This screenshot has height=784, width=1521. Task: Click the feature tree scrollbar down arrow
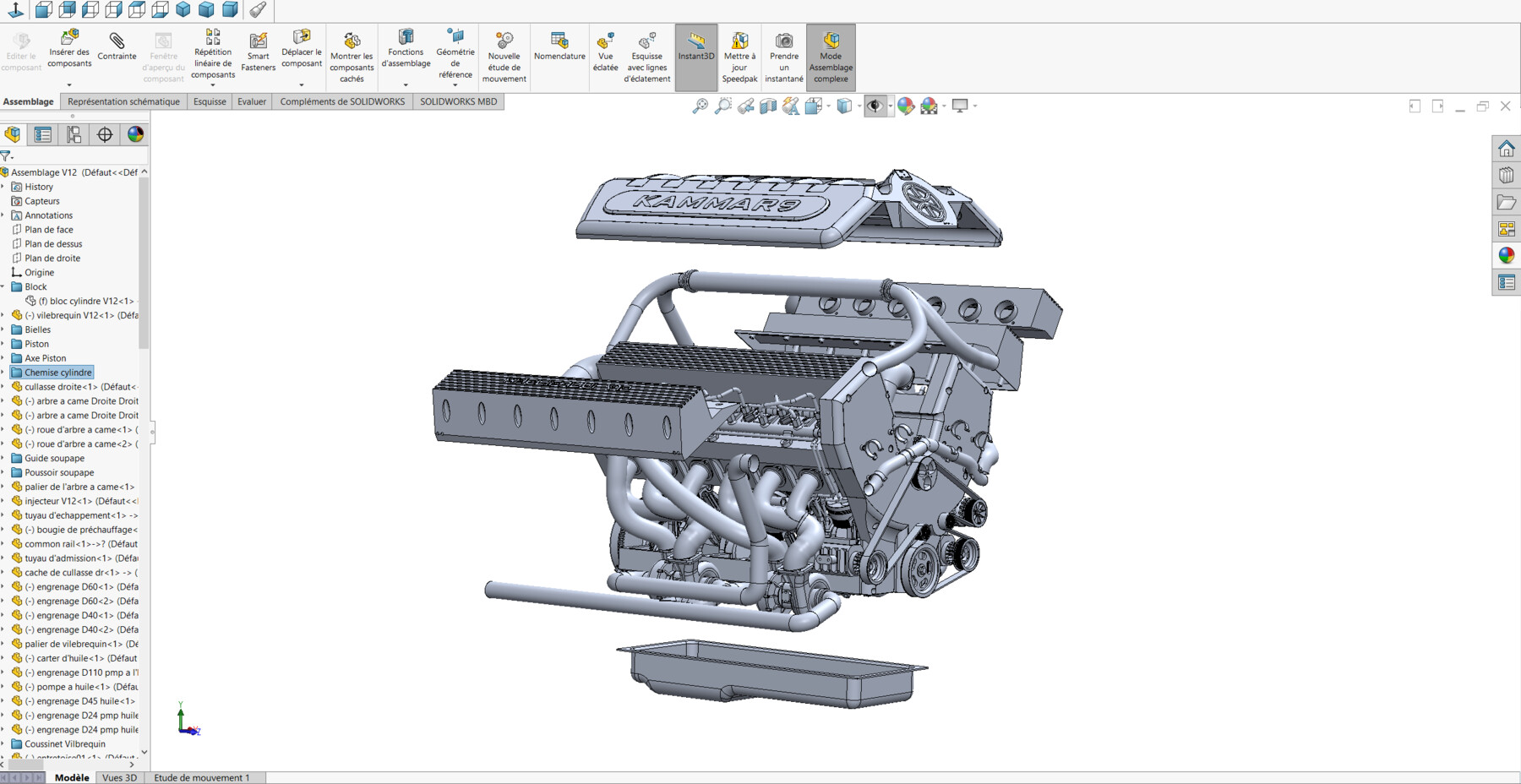pyautogui.click(x=143, y=753)
